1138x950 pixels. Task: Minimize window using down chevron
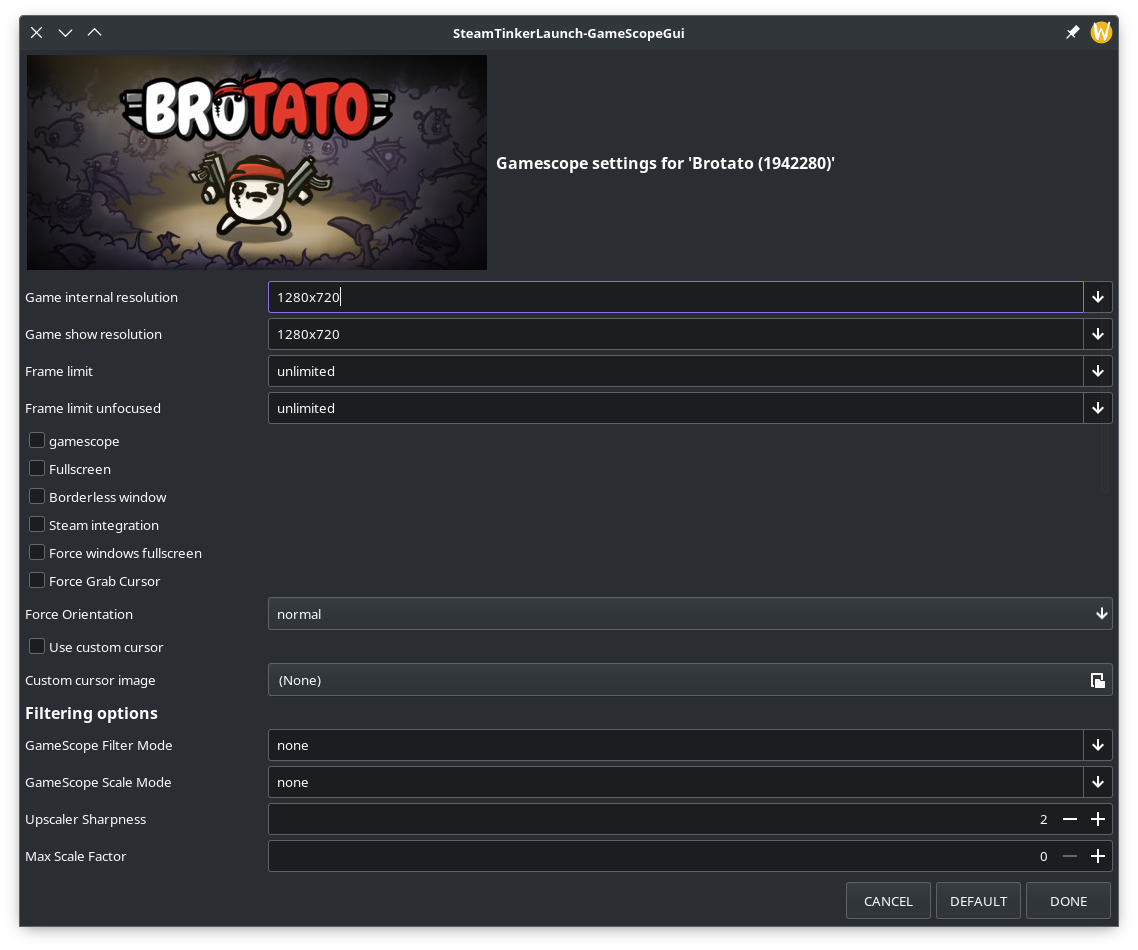65,33
